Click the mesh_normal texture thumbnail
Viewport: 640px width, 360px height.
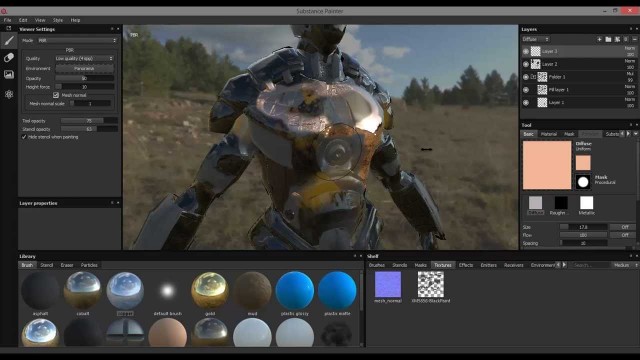point(388,284)
